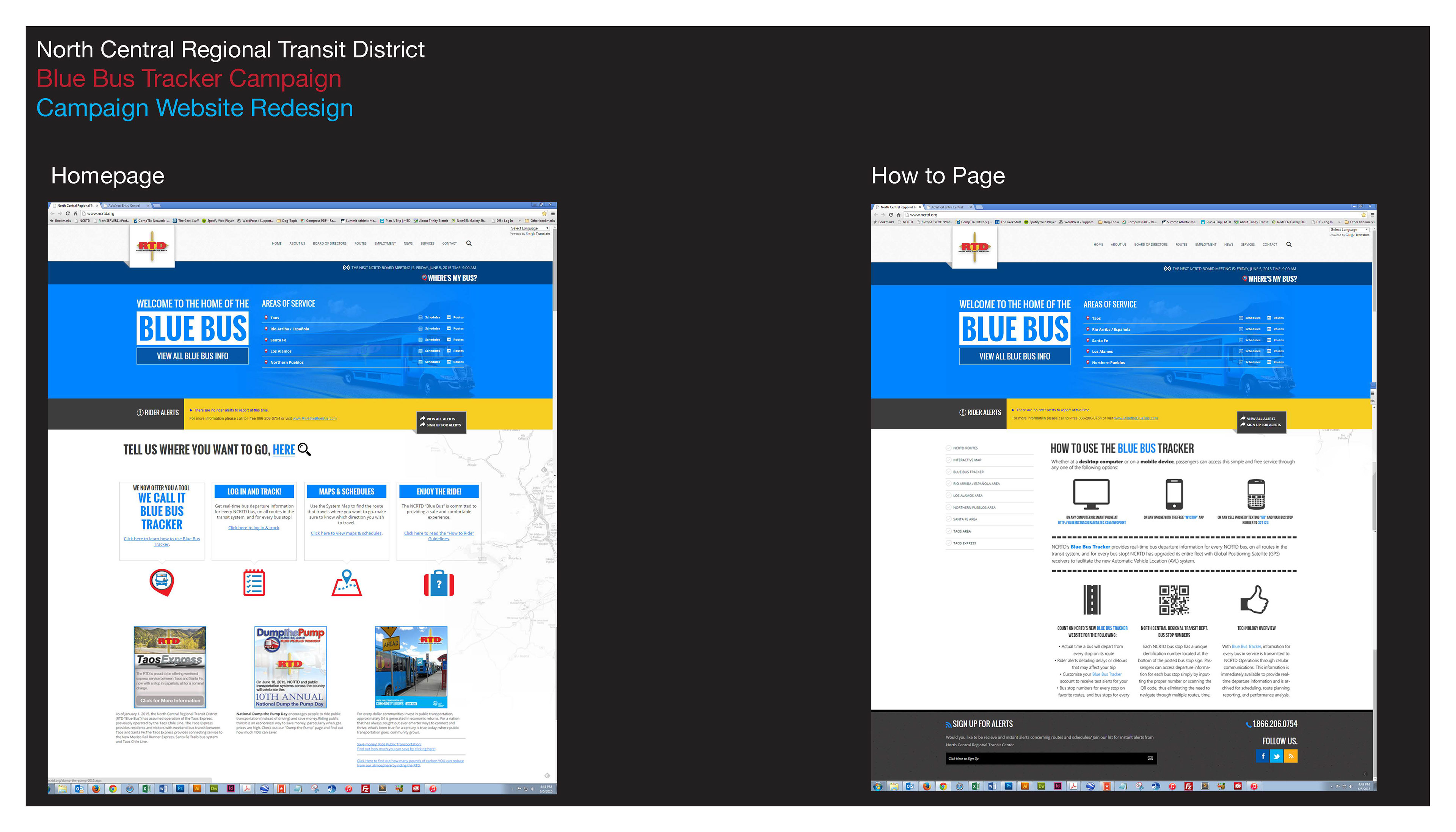Image resolution: width=1456 pixels, height=832 pixels.
Task: Click SIGN UP FOR ALERTS on the Homepage alert box
Action: [440, 425]
